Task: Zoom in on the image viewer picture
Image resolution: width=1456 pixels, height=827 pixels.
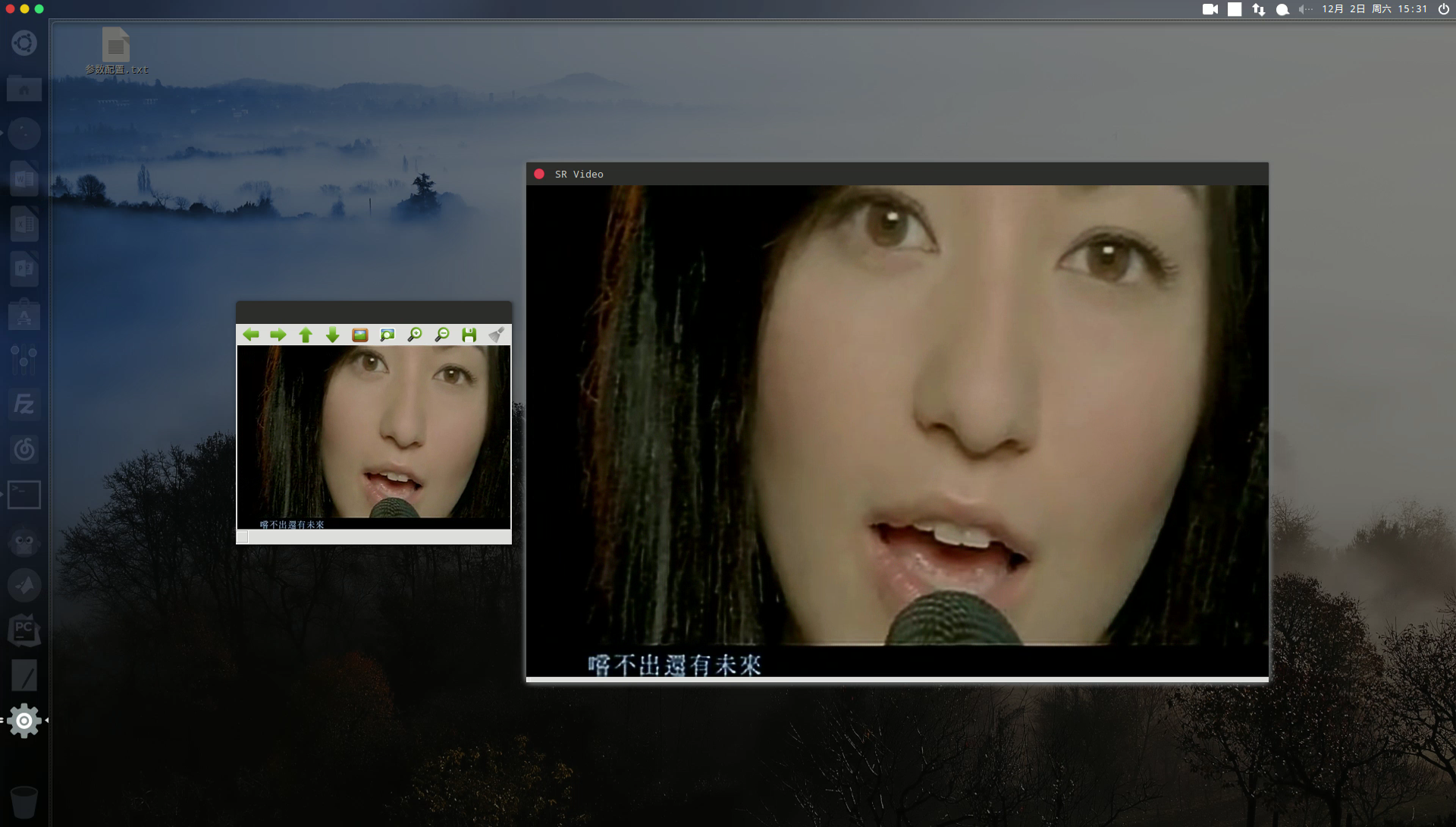Action: click(415, 334)
